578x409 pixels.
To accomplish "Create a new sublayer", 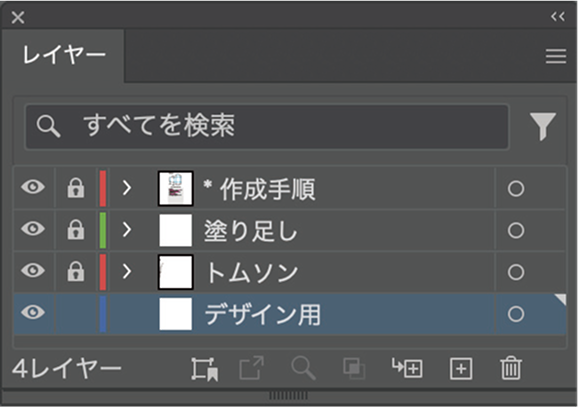I will [407, 368].
